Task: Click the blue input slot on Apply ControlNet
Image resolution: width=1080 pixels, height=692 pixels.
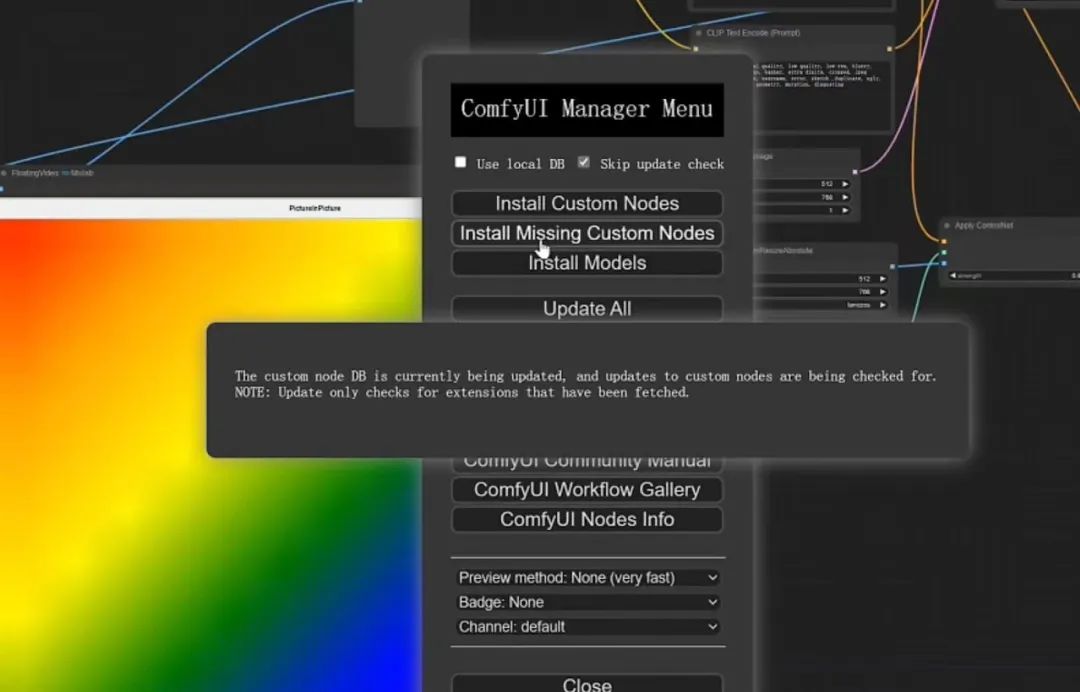Action: 944,263
